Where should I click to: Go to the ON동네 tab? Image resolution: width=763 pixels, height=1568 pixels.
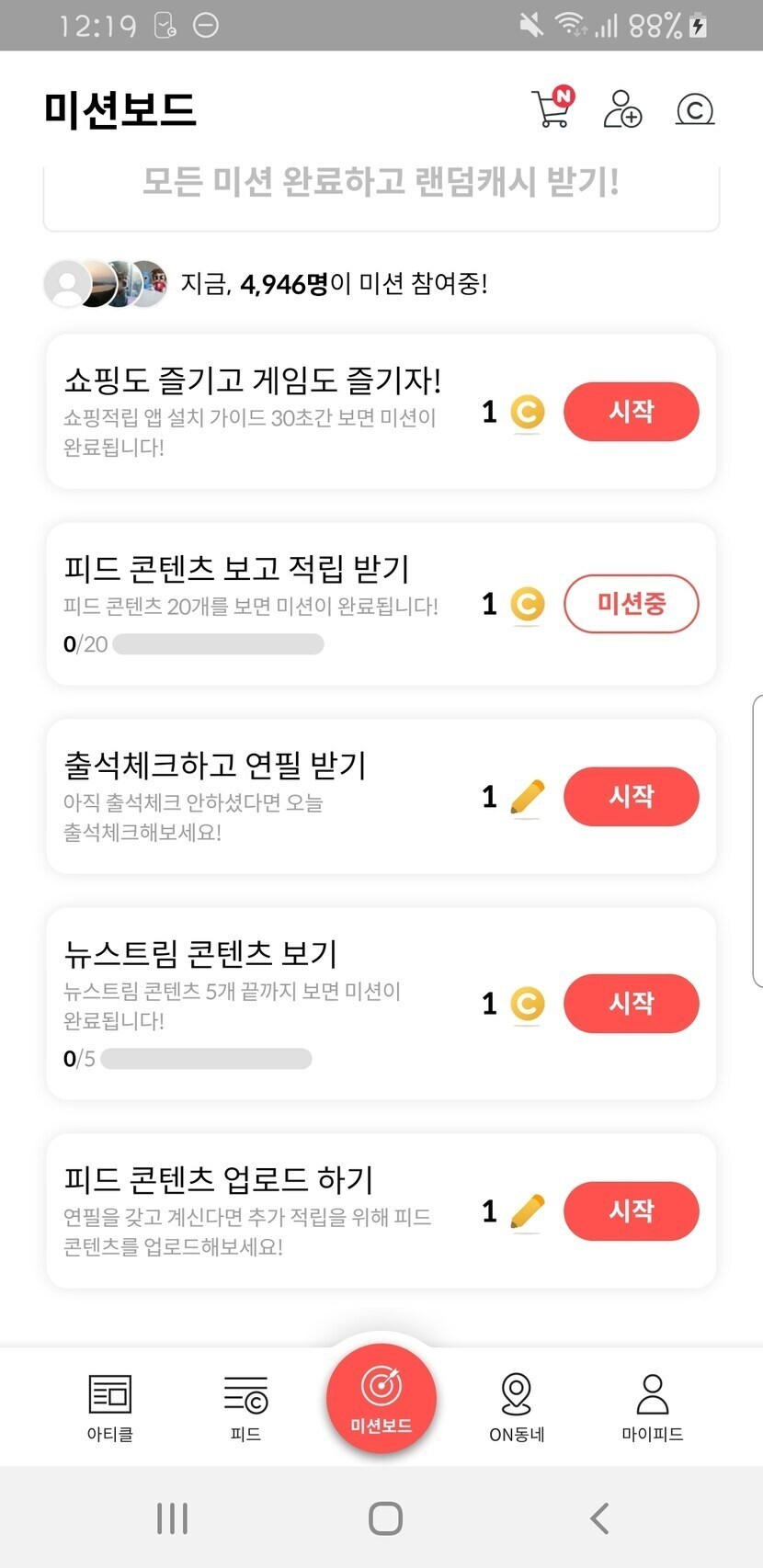[517, 1406]
